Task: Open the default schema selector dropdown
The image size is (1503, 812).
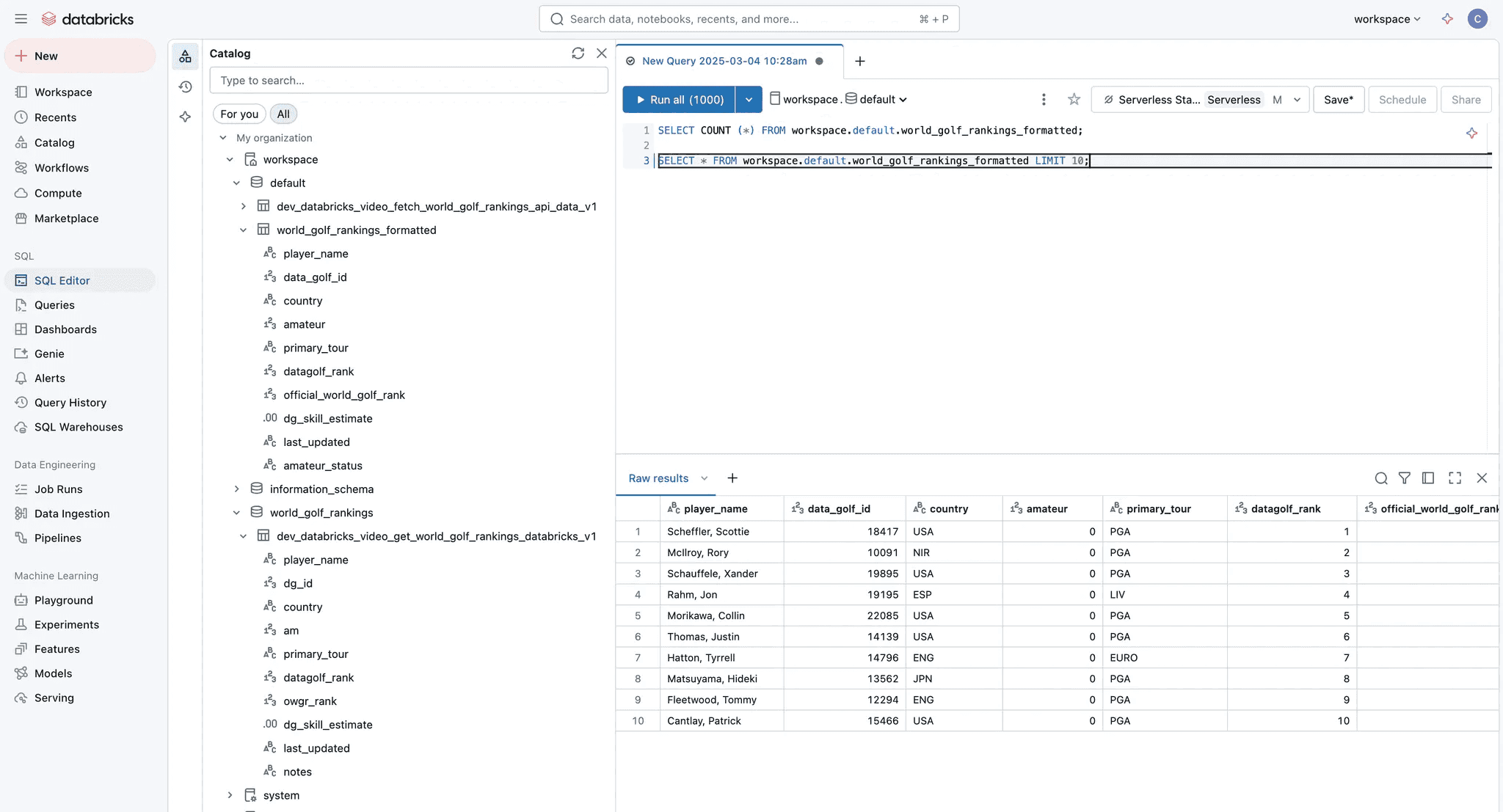Action: click(876, 100)
